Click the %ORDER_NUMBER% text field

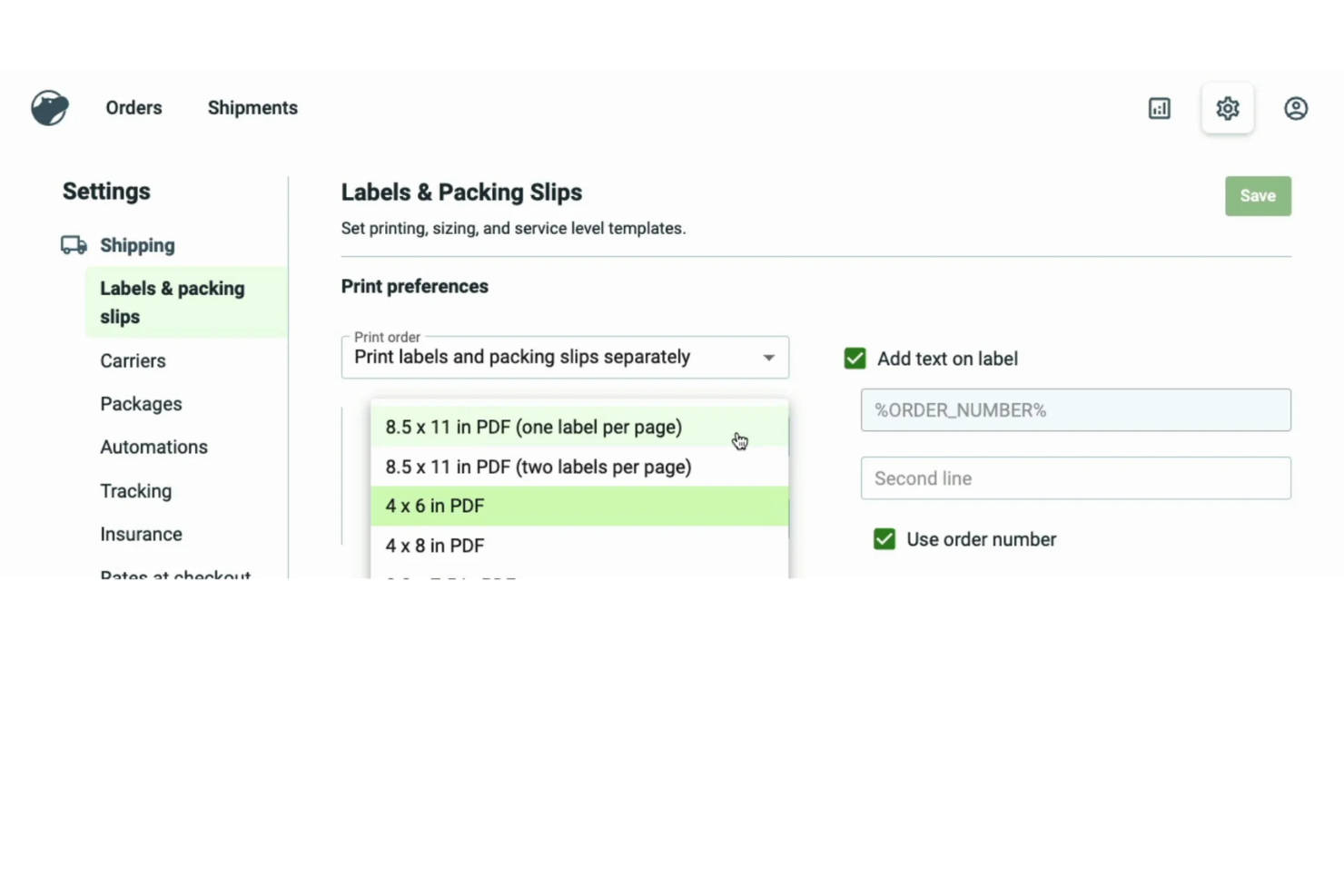pos(1075,409)
